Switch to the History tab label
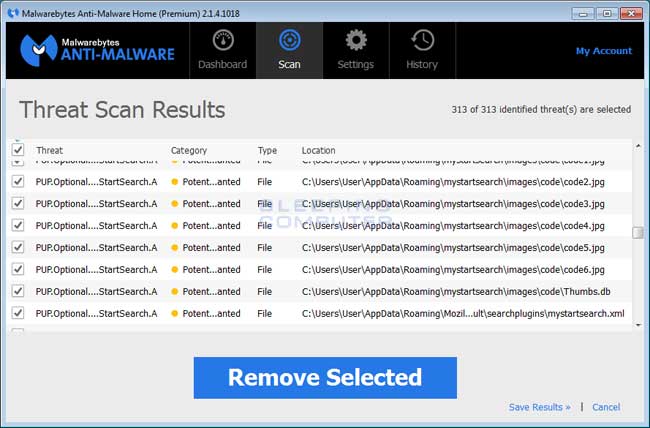The image size is (650, 428). click(422, 65)
